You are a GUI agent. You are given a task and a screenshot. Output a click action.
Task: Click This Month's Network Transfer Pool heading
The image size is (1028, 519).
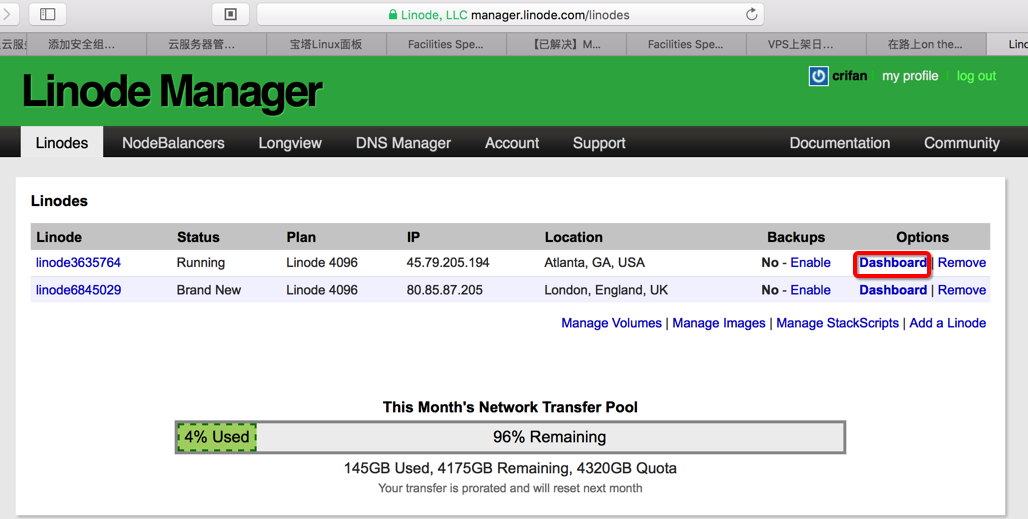pyautogui.click(x=510, y=407)
